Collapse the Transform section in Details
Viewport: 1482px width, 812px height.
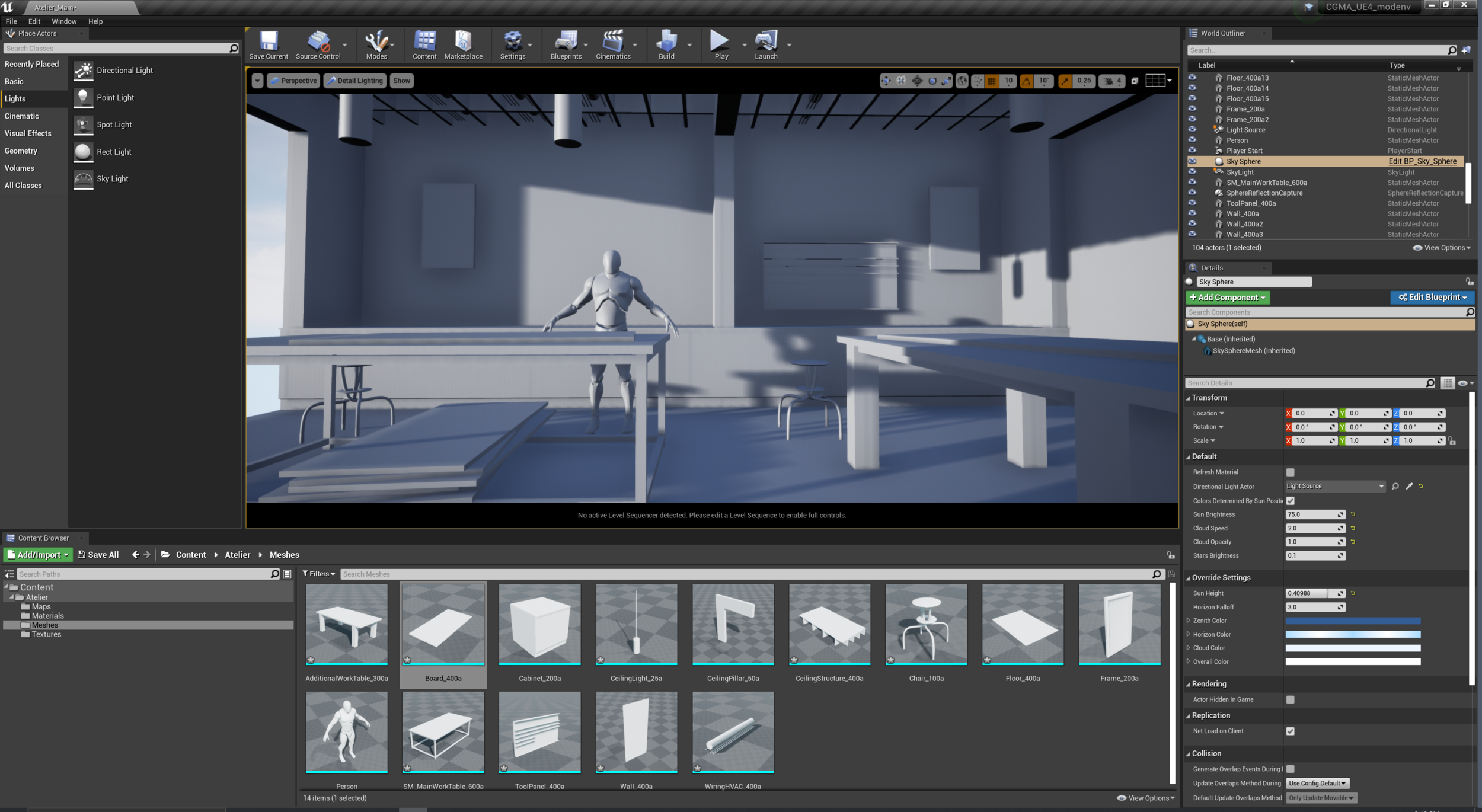point(1190,398)
